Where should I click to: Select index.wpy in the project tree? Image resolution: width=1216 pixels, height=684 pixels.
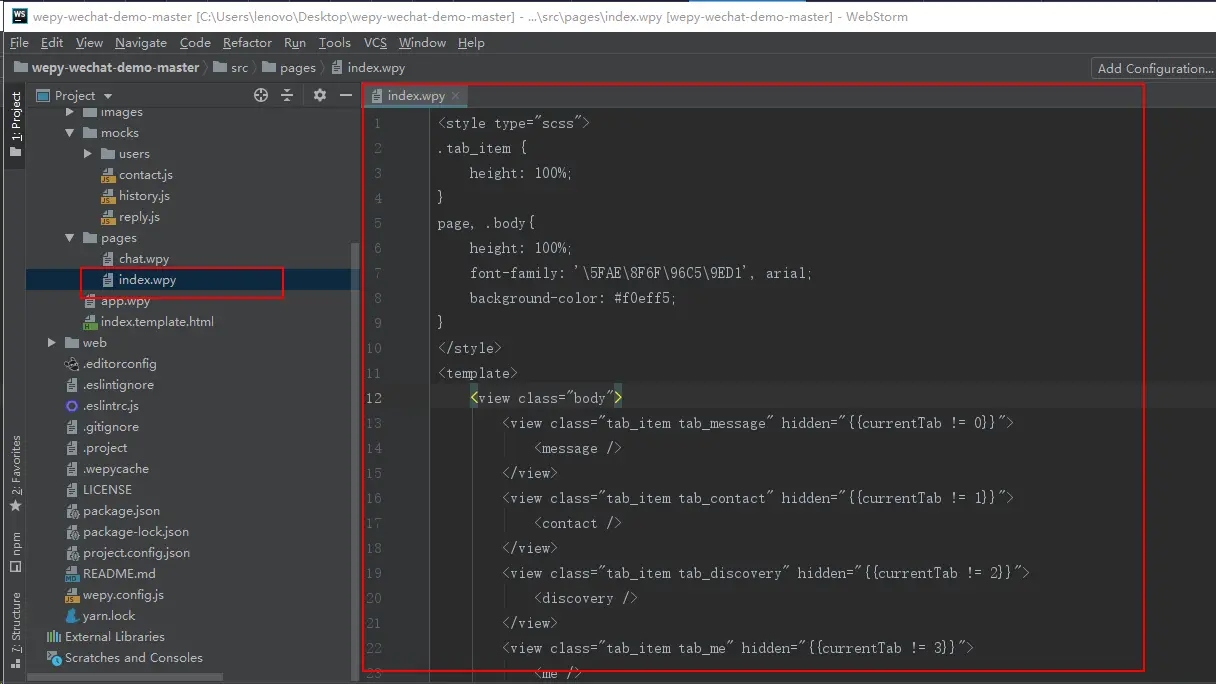click(x=147, y=280)
